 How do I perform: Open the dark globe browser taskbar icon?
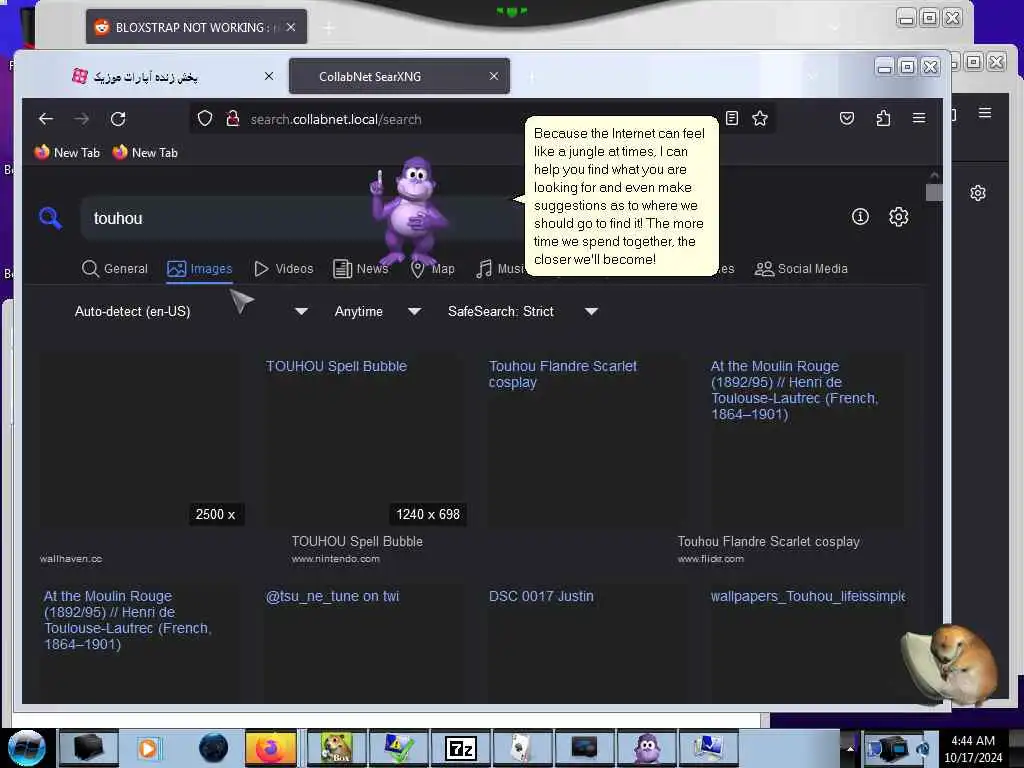pyautogui.click(x=214, y=748)
